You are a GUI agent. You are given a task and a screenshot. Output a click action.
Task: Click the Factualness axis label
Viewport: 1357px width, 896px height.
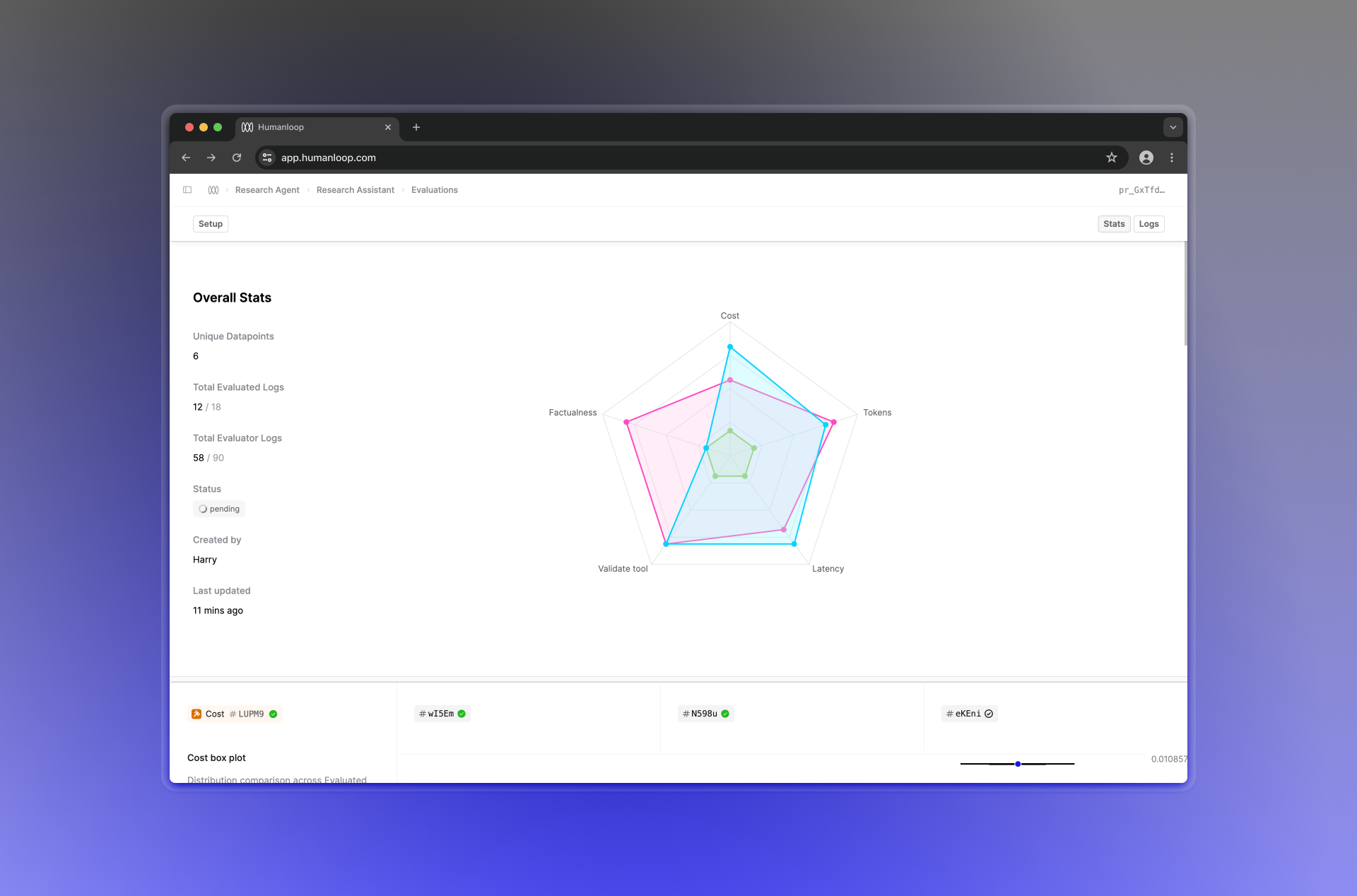coord(572,413)
